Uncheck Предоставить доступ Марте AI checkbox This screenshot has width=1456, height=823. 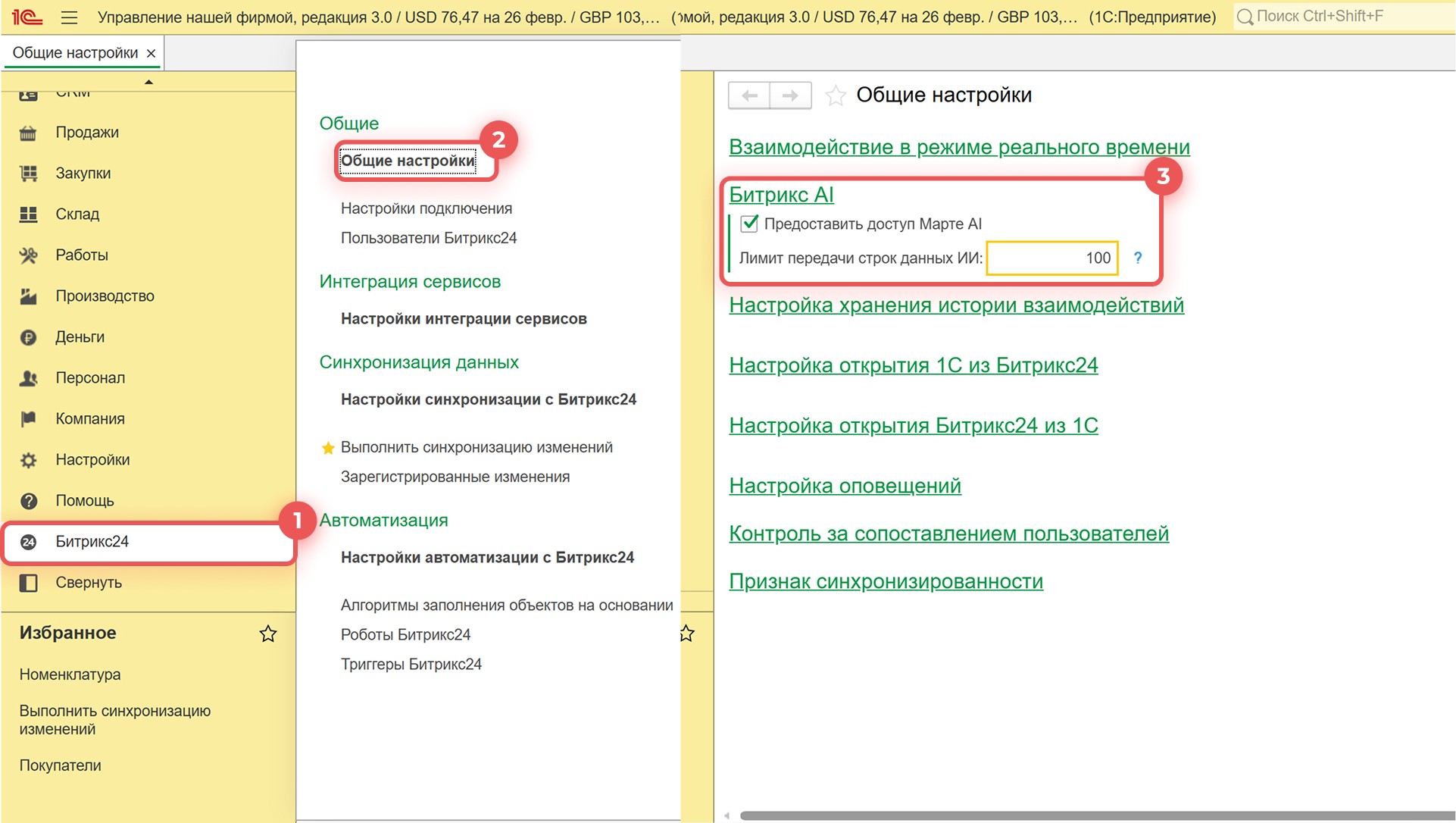(x=749, y=224)
